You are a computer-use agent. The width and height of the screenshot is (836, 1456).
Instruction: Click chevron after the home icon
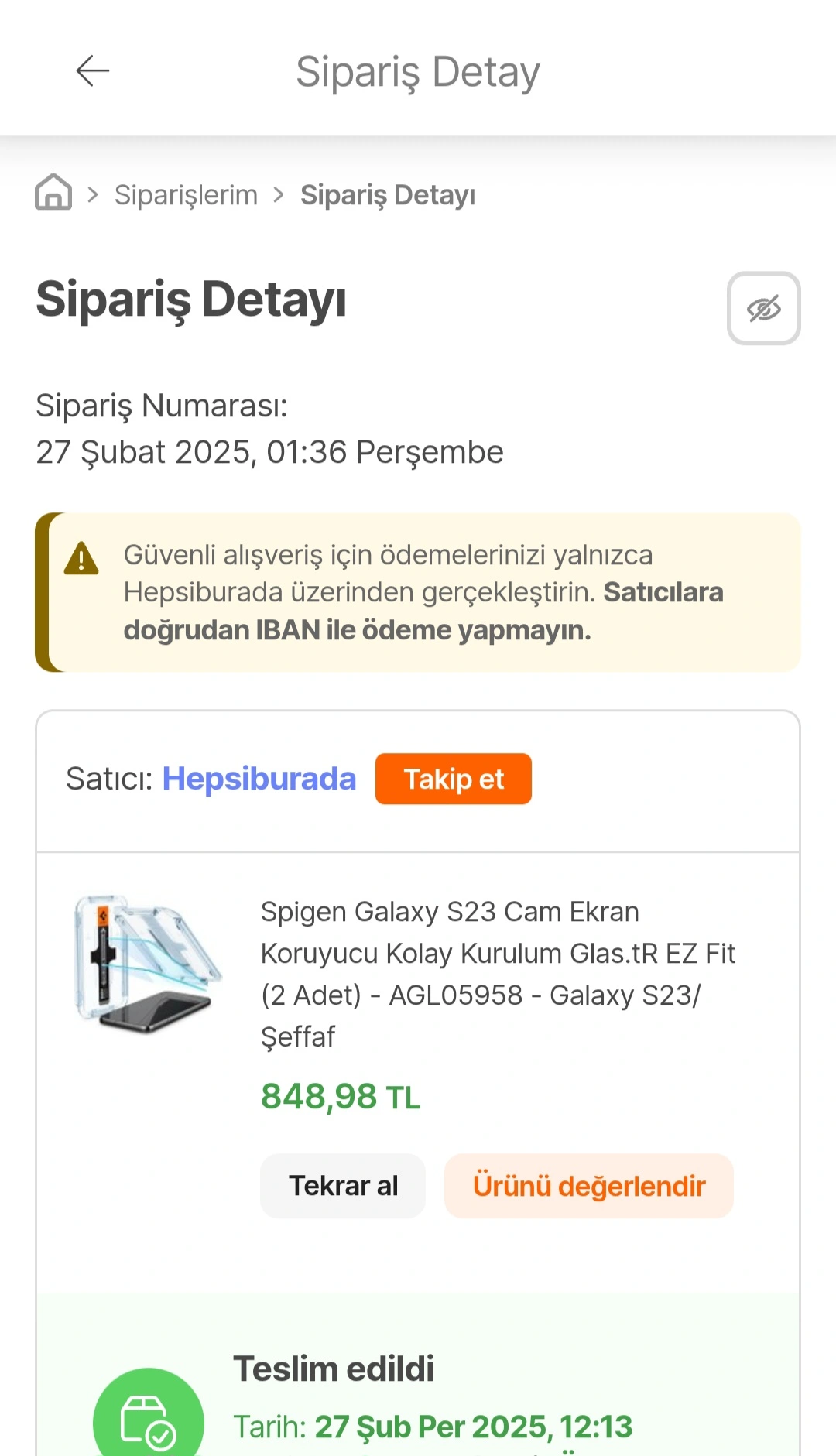click(x=93, y=195)
